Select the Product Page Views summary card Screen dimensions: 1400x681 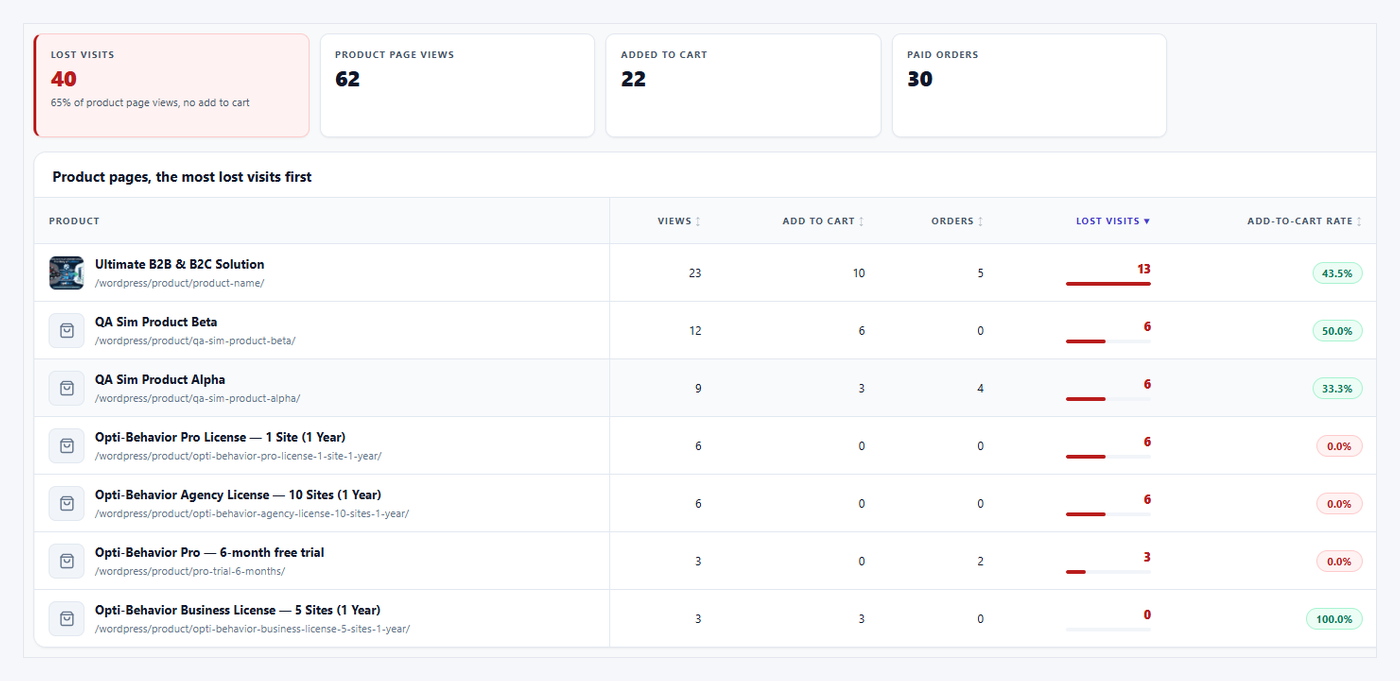click(x=457, y=85)
